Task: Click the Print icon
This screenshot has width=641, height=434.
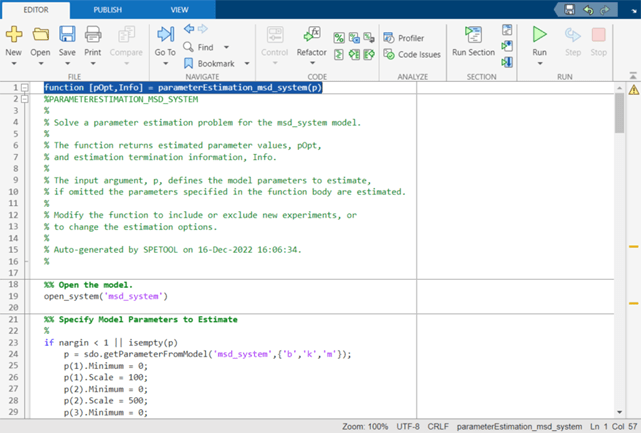Action: coord(93,35)
